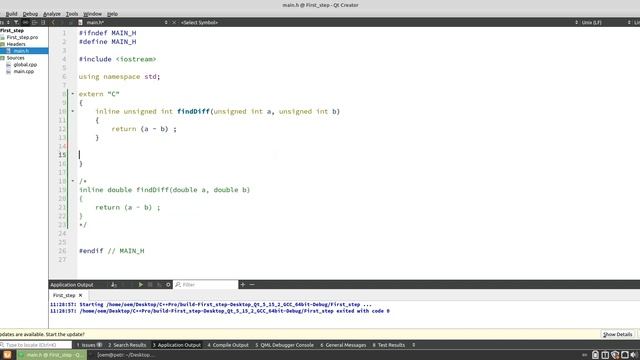The width and height of the screenshot is (640, 360).
Task: Open Application Output settings gear
Action: (x=168, y=284)
